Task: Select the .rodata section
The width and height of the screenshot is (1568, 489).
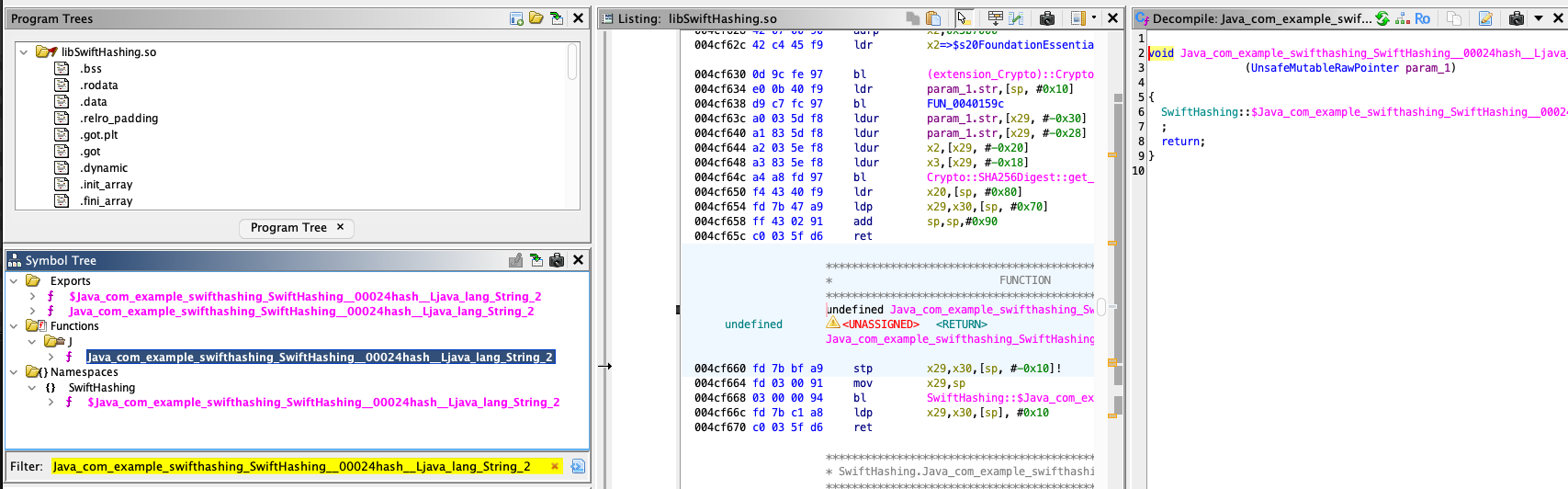Action: click(x=98, y=85)
